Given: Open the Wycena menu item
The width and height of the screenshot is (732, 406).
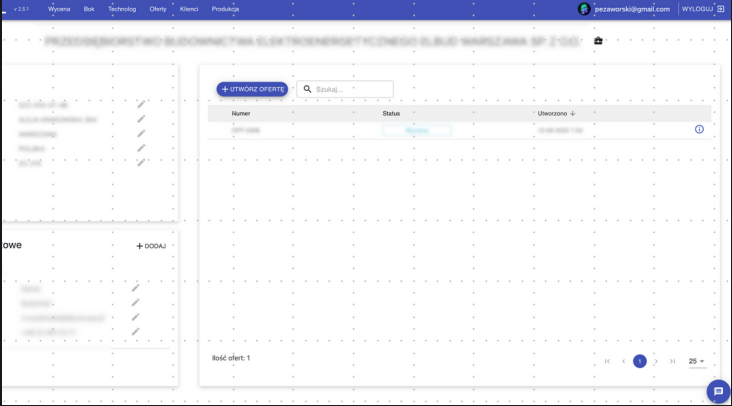Looking at the screenshot, I should click(x=59, y=9).
